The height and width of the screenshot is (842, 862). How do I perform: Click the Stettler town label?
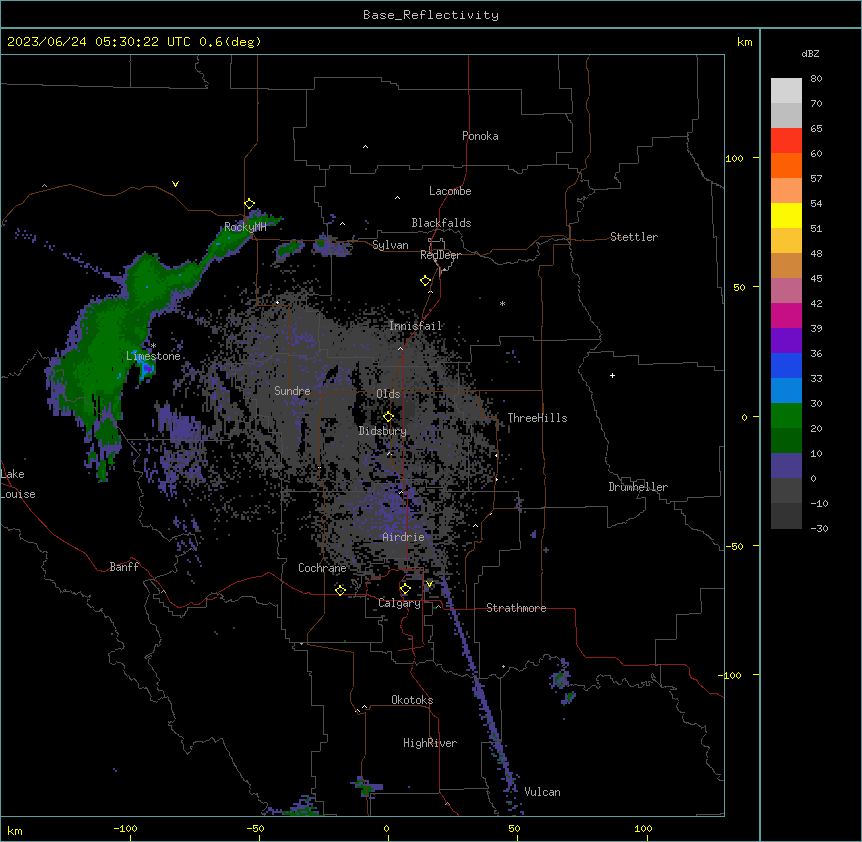pyautogui.click(x=633, y=237)
